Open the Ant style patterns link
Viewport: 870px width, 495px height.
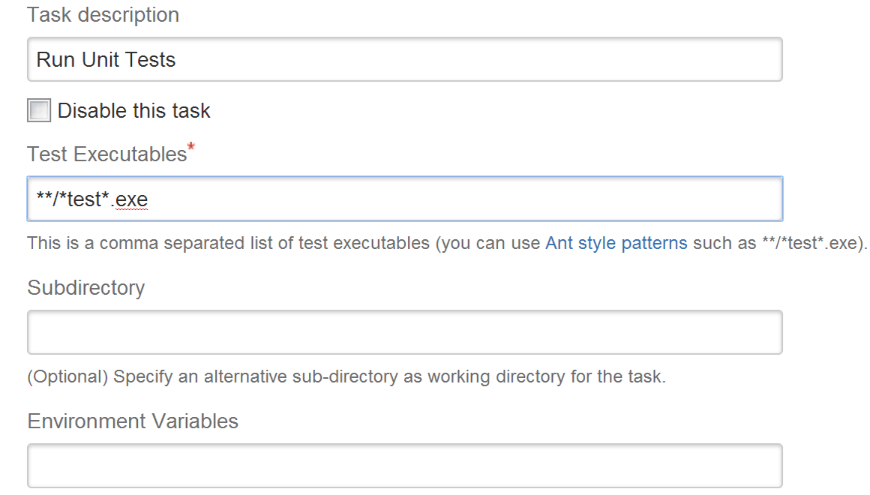(616, 243)
